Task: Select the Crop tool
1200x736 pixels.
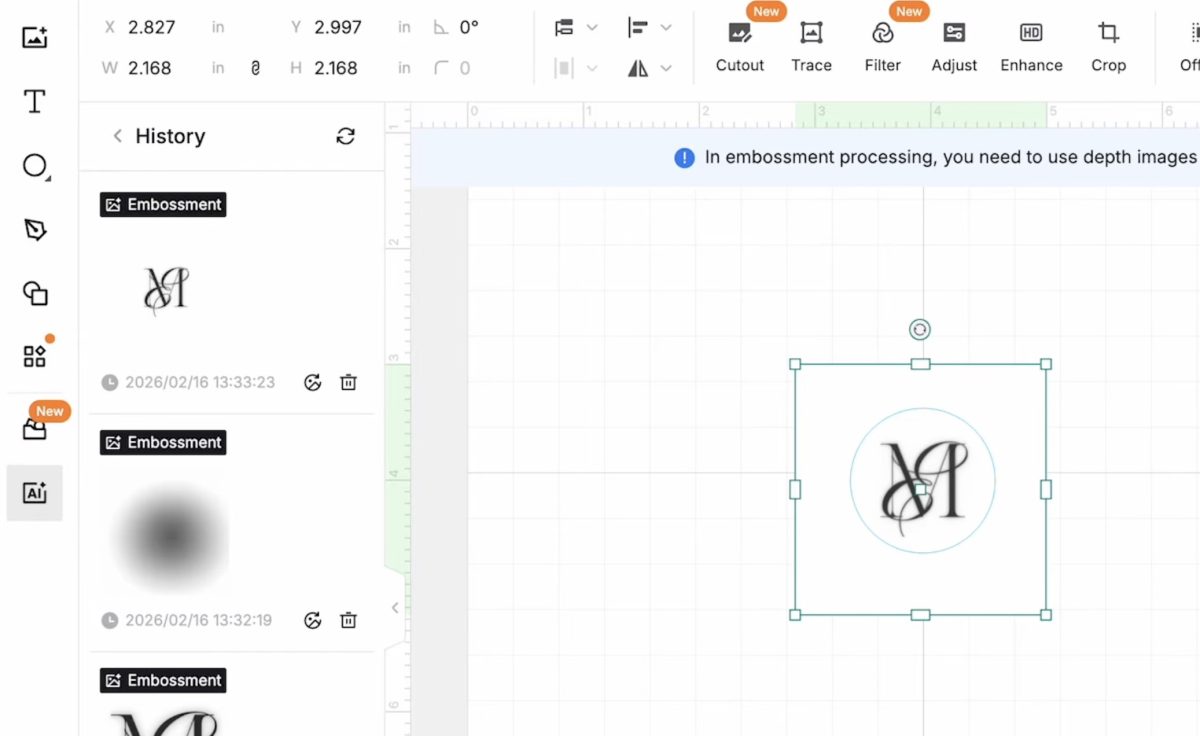Action: tap(1108, 47)
